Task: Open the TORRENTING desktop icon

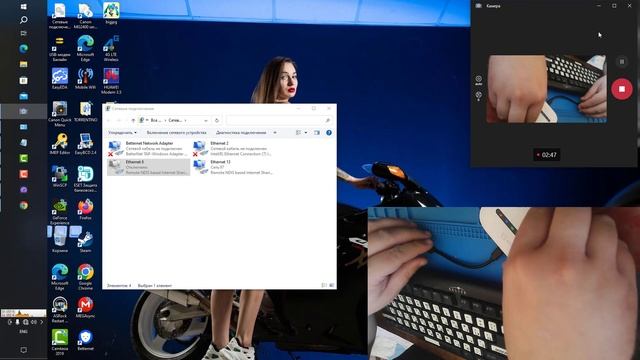Action: coord(85,111)
